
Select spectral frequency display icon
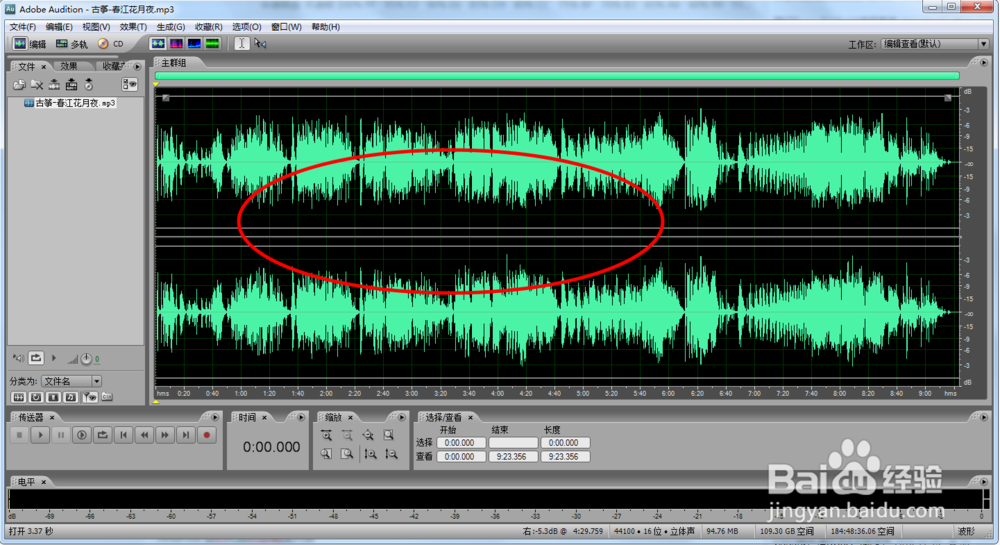tap(176, 43)
